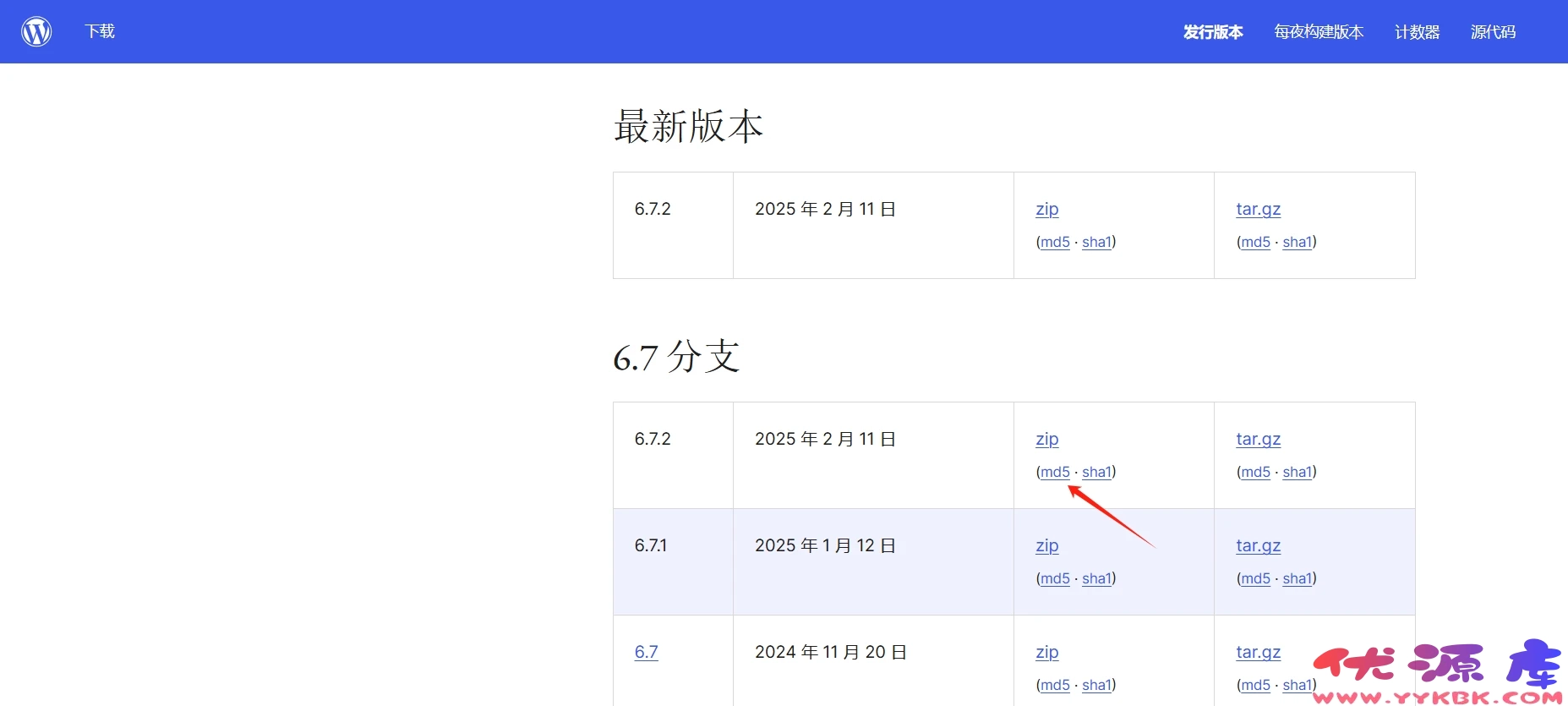
Task: Download 6.7 branch 6.7.2 tar.gz
Action: [x=1258, y=439]
